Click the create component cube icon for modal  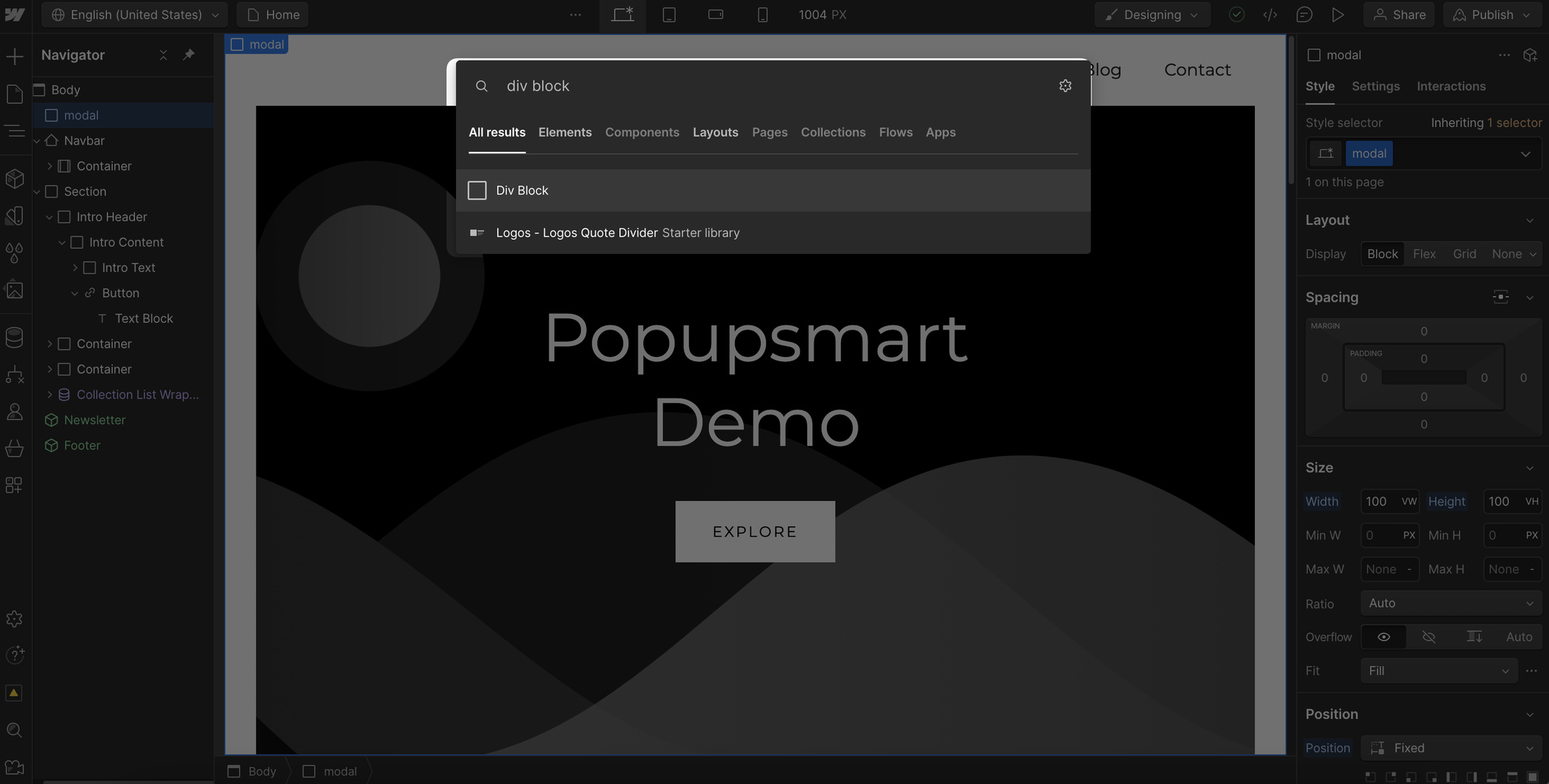click(x=1530, y=55)
